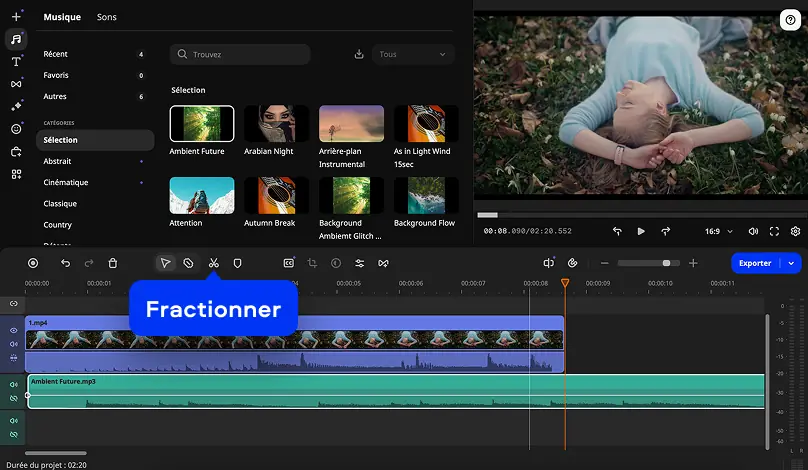
Task: Open the transition wizard icon
Action: pos(383,263)
